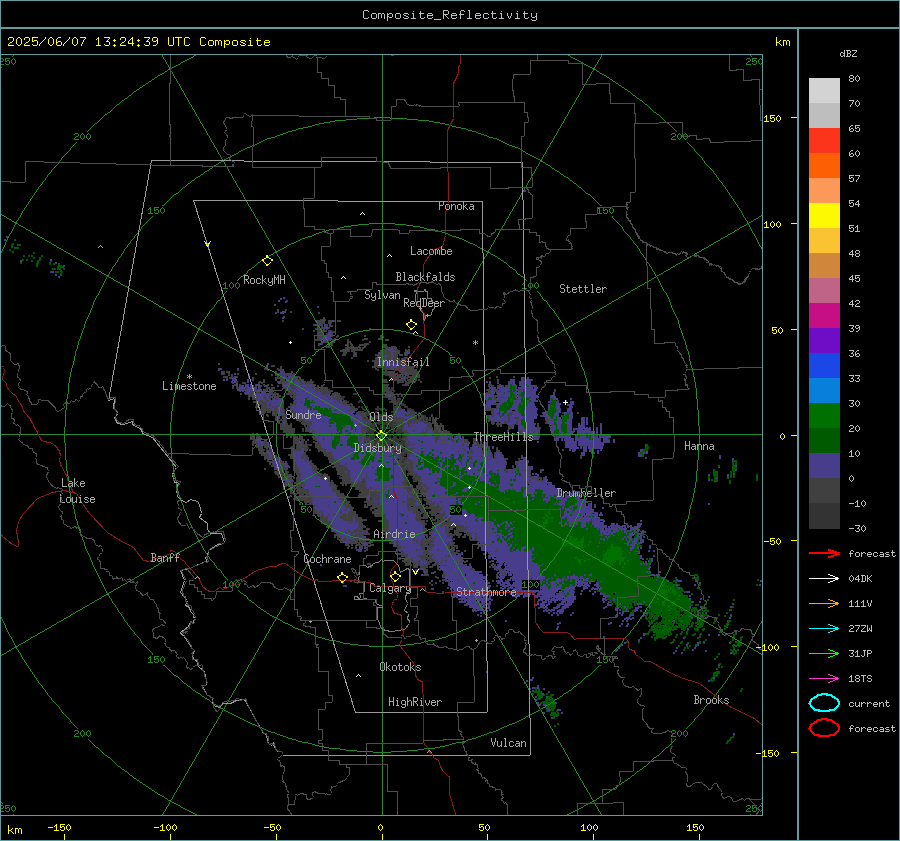
Task: Click the HighRiver city label
Action: (x=415, y=702)
